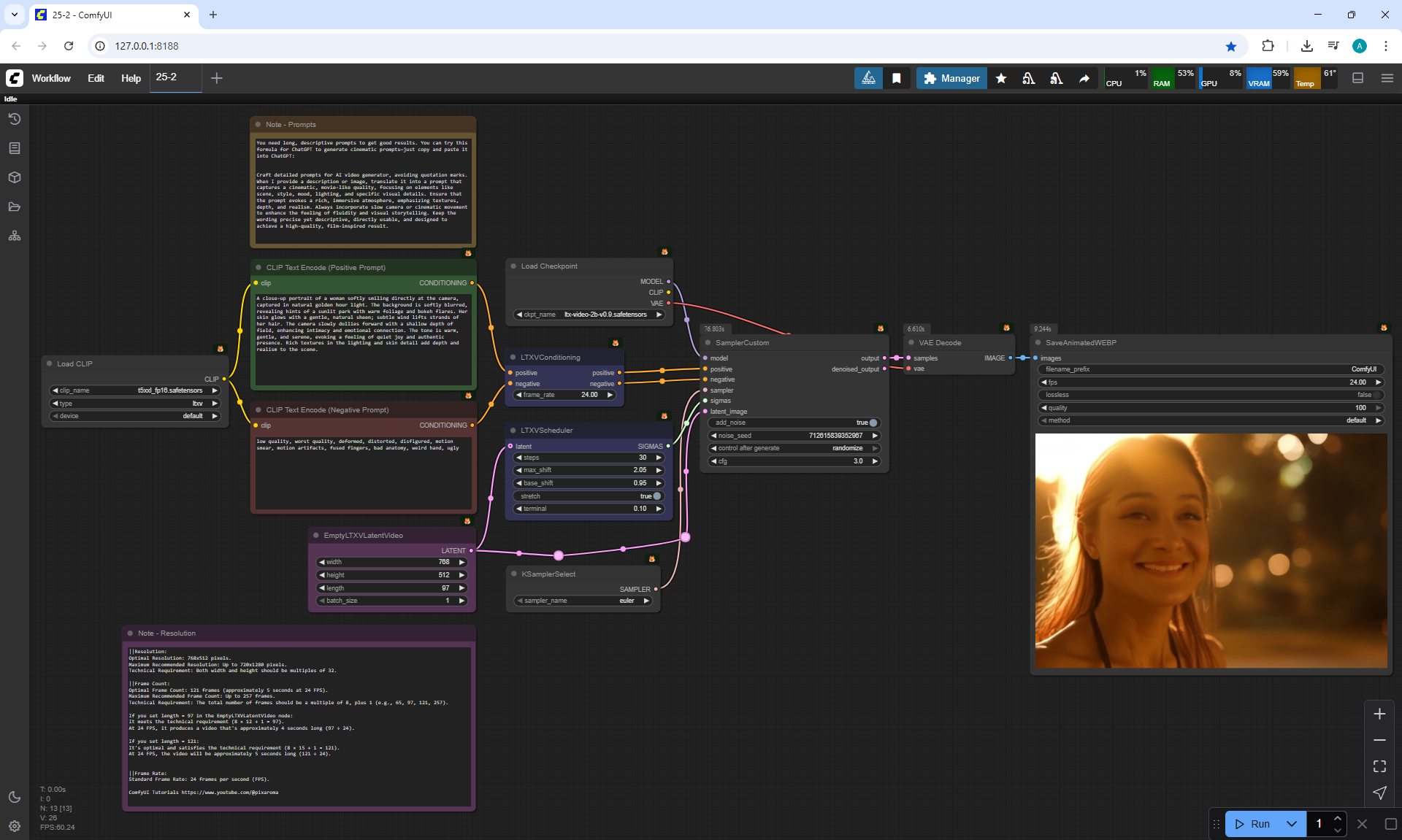Toggle lossless switch in SaveAnimatedWEBP
Viewport: 1402px width, 840px height.
click(1376, 395)
